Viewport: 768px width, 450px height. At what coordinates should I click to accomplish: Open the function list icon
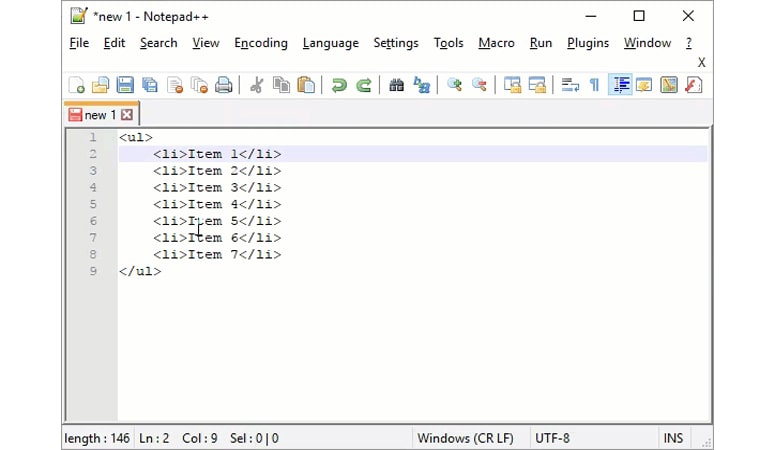(694, 85)
